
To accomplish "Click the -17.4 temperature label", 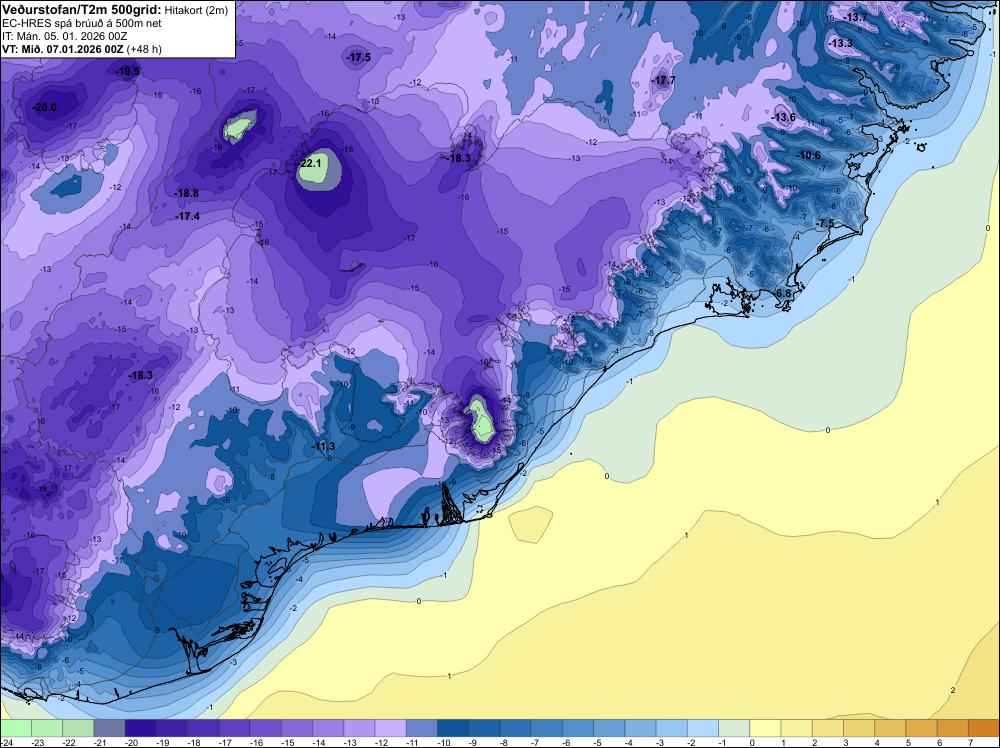I will [188, 217].
